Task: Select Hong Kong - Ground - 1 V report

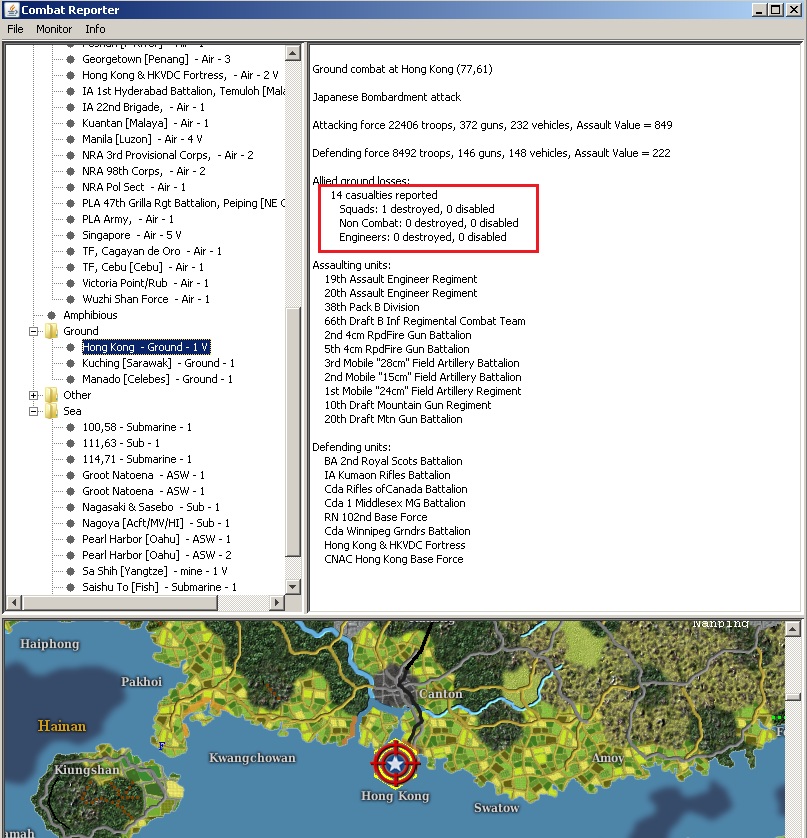Action: coord(146,347)
